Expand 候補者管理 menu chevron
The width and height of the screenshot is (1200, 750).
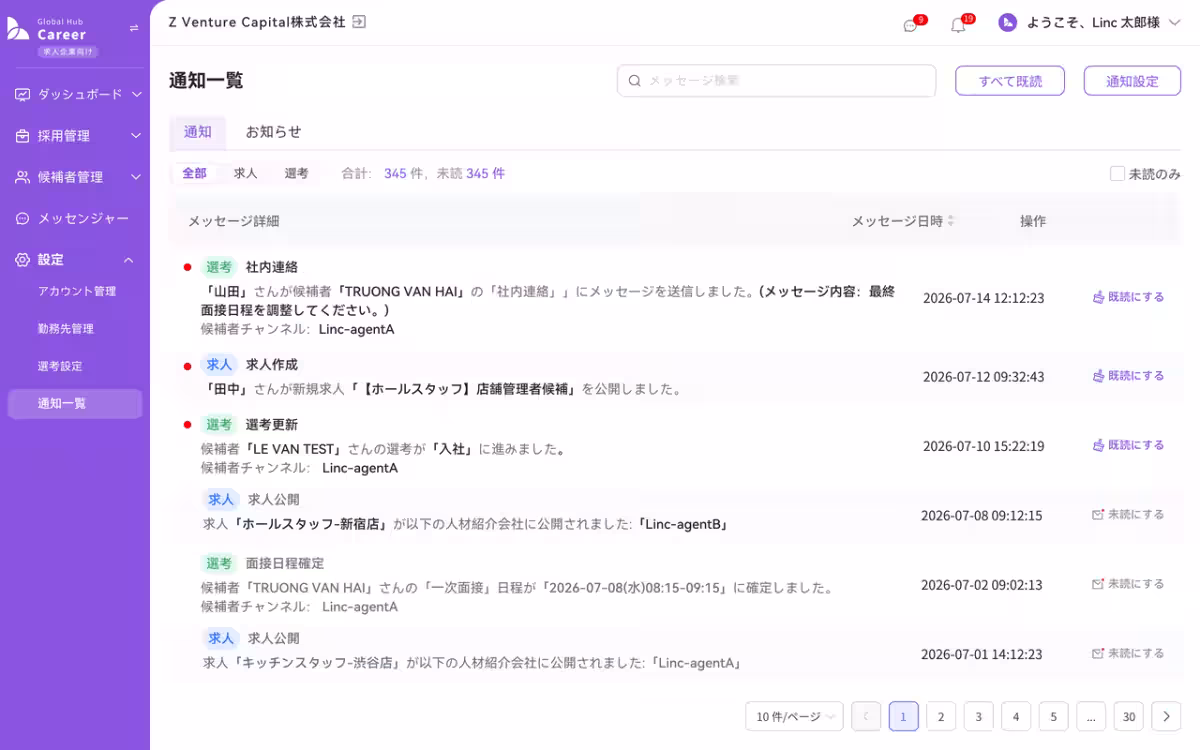[137, 177]
